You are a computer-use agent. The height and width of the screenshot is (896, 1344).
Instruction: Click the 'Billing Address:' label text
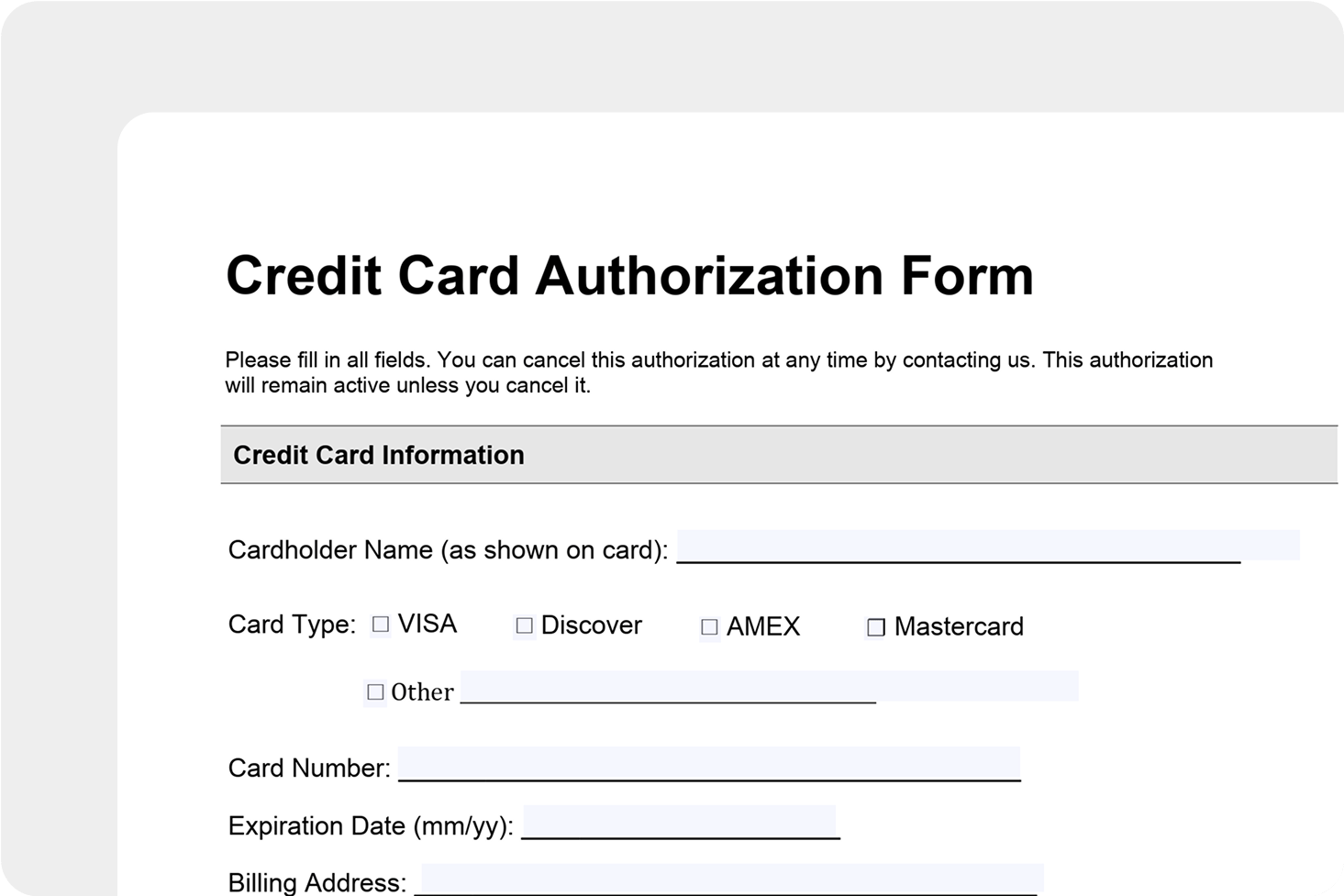tap(317, 882)
